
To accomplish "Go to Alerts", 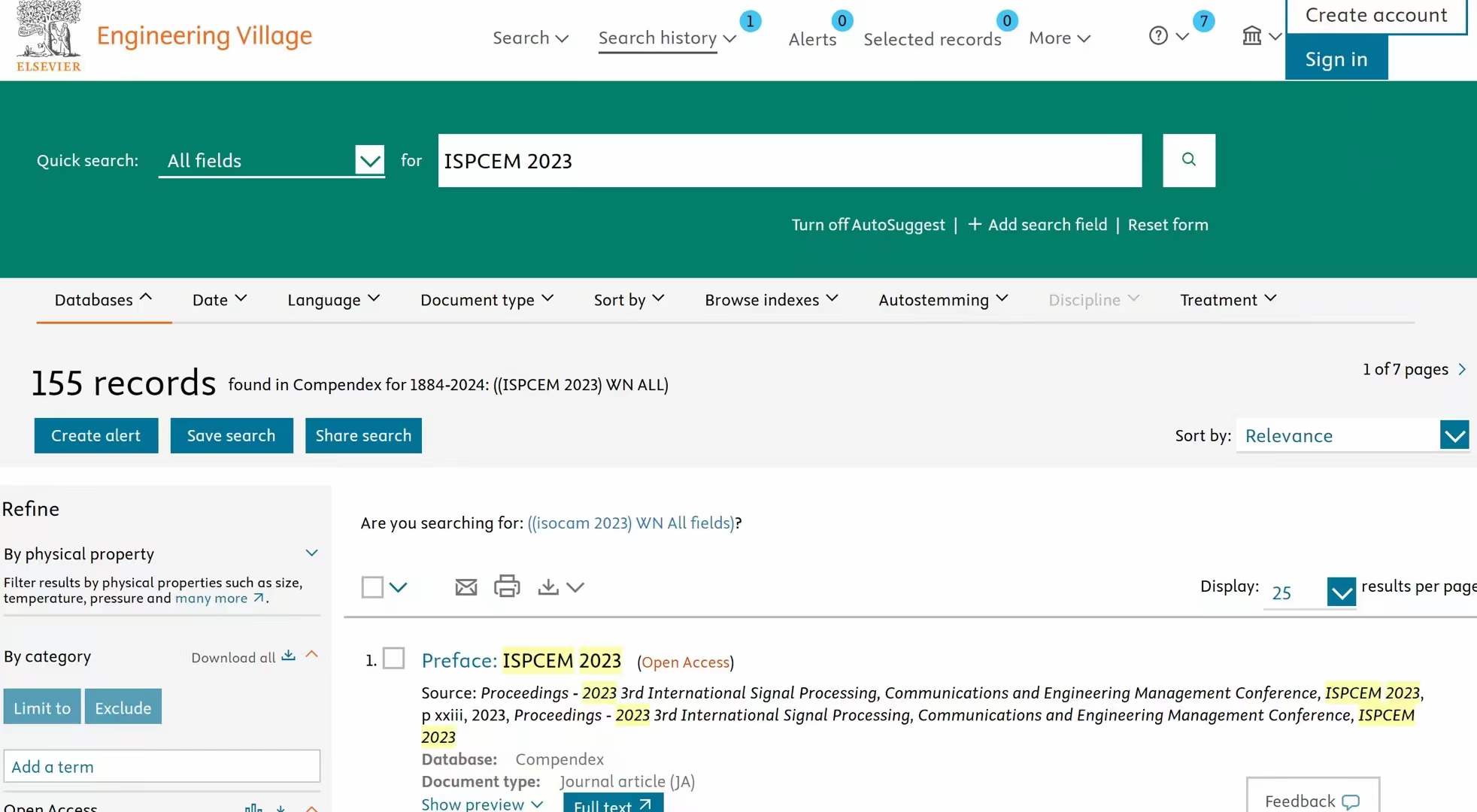I will click(x=812, y=39).
